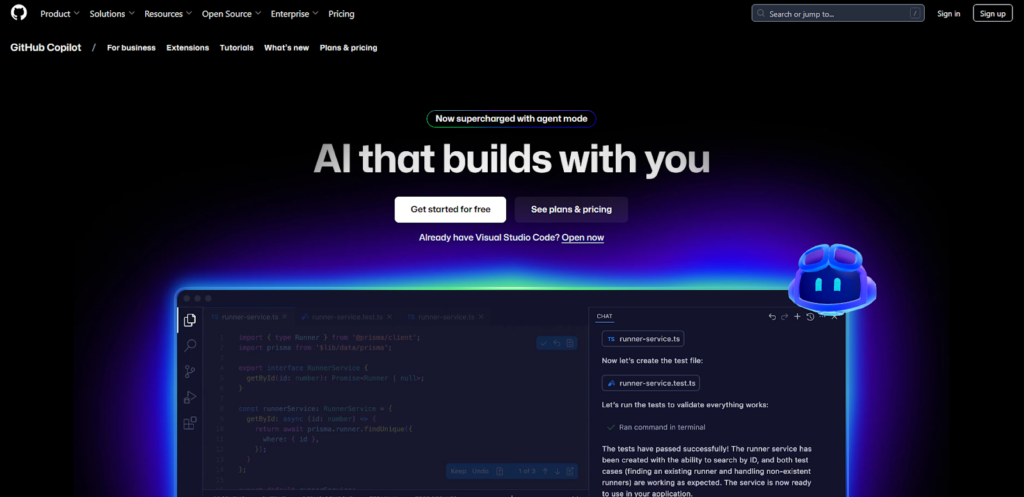1024x497 pixels.
Task: Click the Copilot mascot with goggles
Action: click(x=831, y=277)
